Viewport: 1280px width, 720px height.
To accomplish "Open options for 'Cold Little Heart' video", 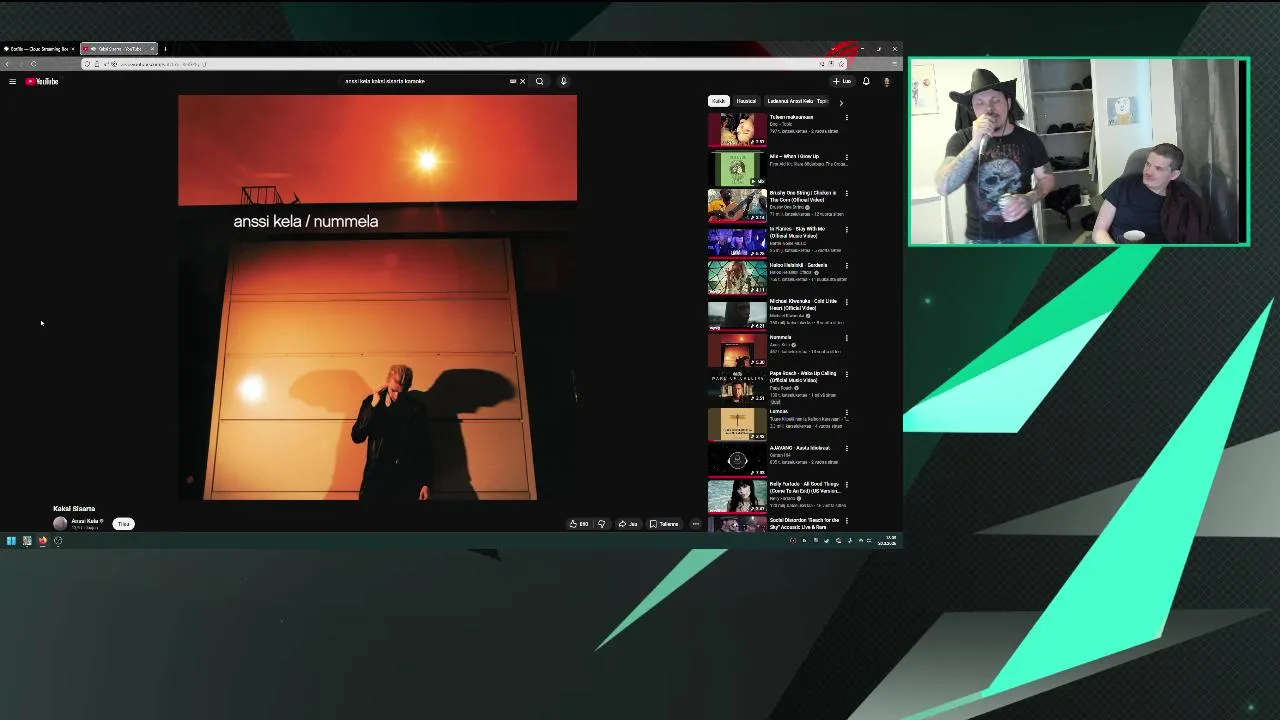I will 847,302.
